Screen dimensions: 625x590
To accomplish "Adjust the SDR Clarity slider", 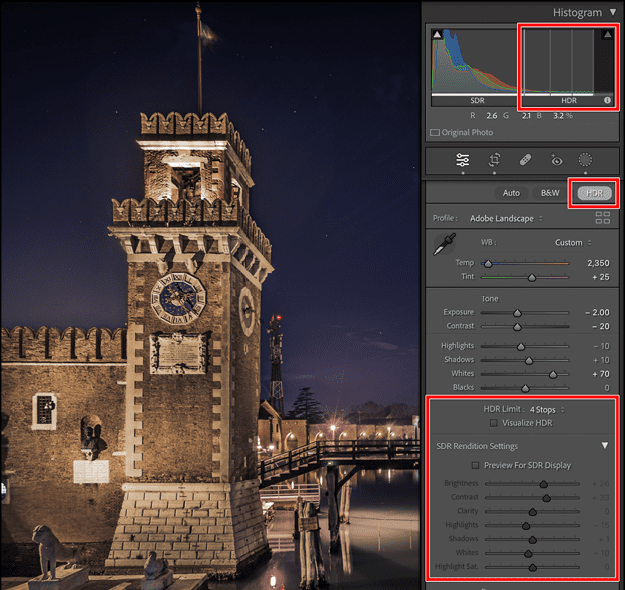I will pyautogui.click(x=532, y=512).
